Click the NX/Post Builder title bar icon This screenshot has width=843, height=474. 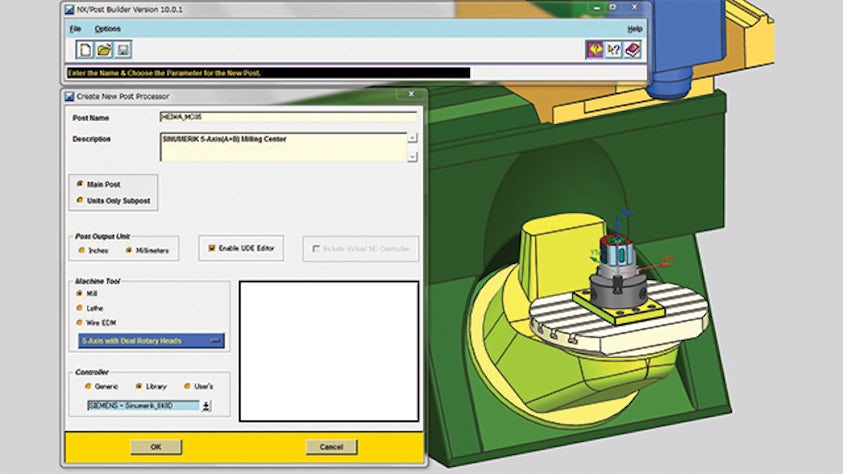(x=69, y=10)
